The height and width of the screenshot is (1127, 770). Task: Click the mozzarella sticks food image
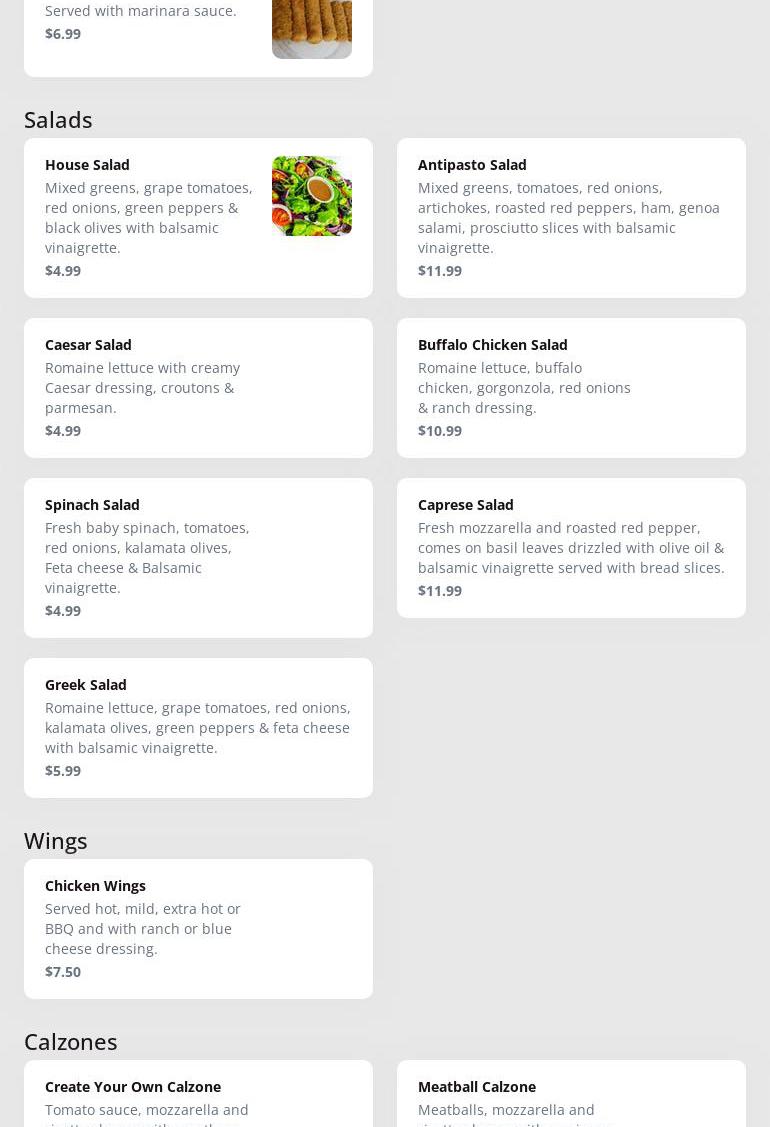[312, 29]
